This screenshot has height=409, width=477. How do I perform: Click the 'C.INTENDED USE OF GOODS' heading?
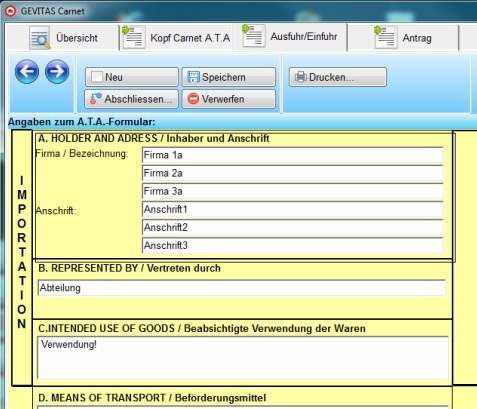202,328
